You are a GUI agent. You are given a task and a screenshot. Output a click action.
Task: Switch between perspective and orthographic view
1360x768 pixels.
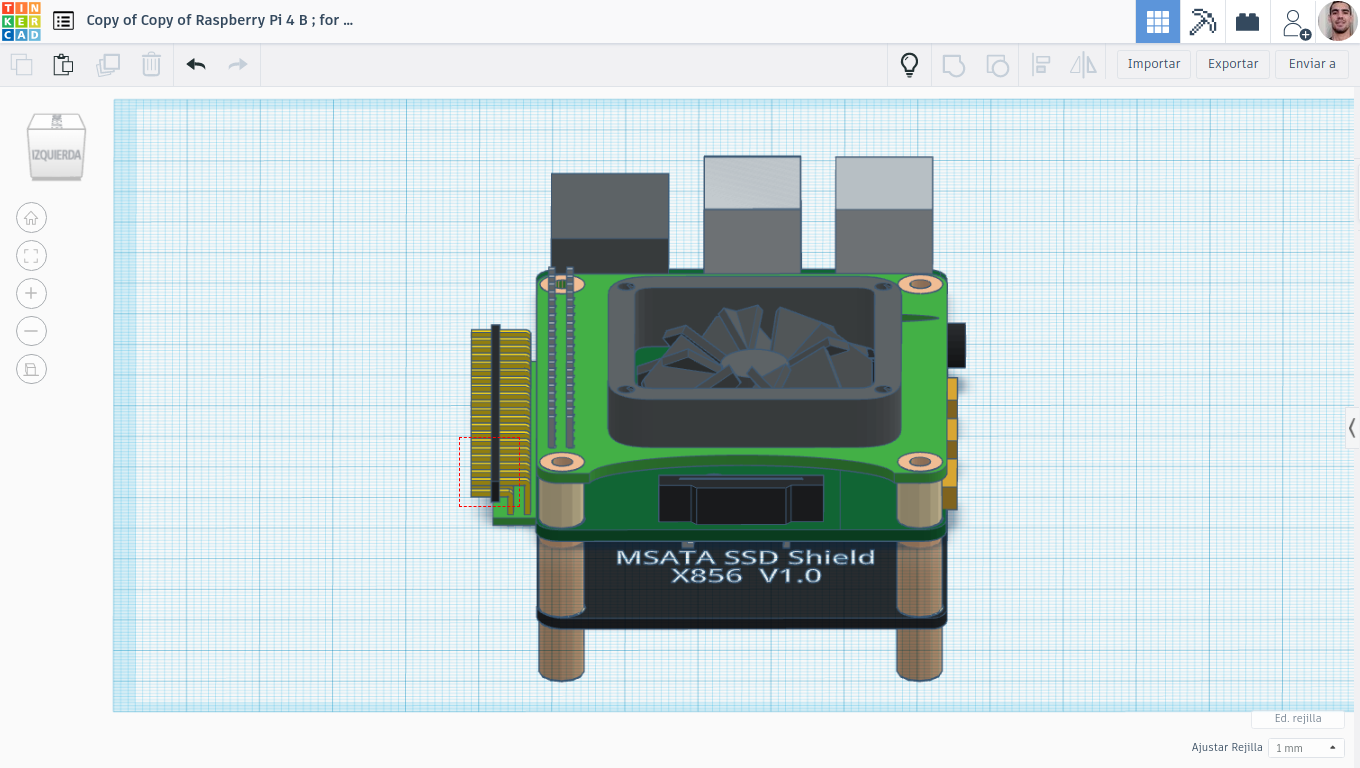click(x=31, y=369)
